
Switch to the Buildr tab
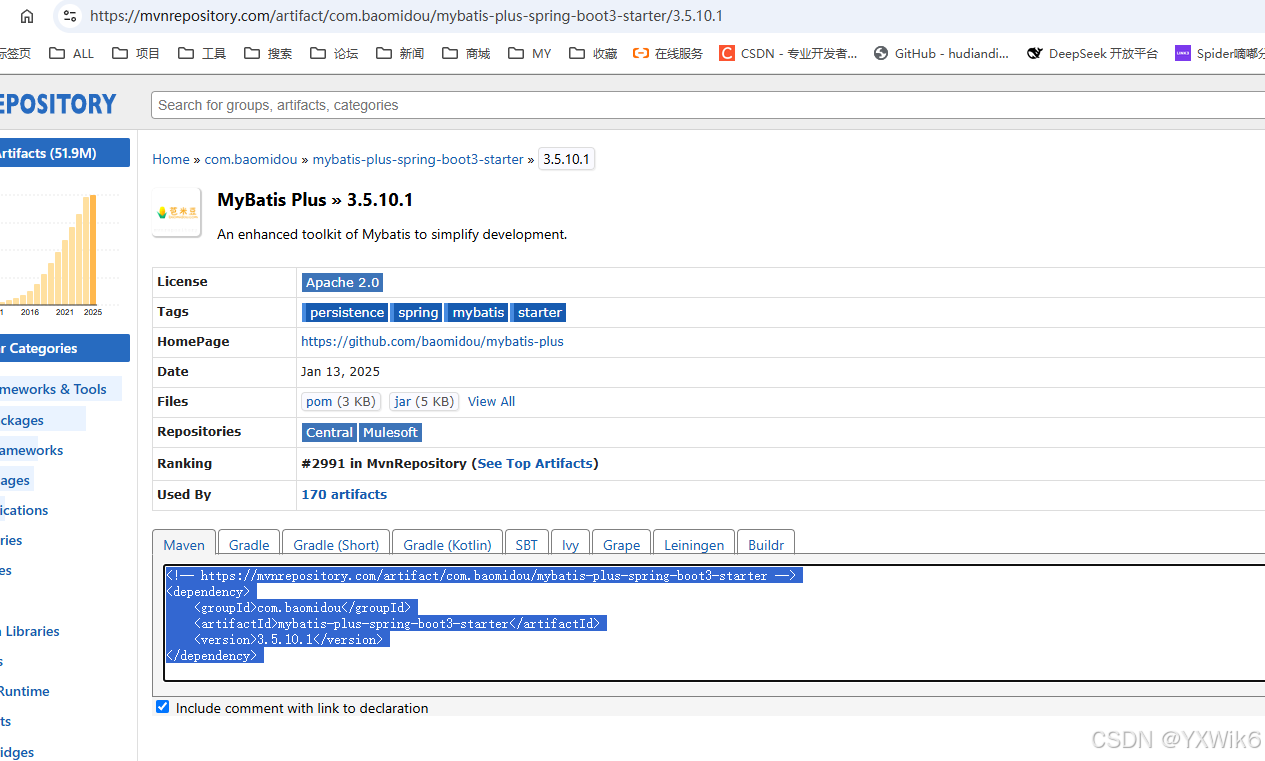(x=766, y=545)
